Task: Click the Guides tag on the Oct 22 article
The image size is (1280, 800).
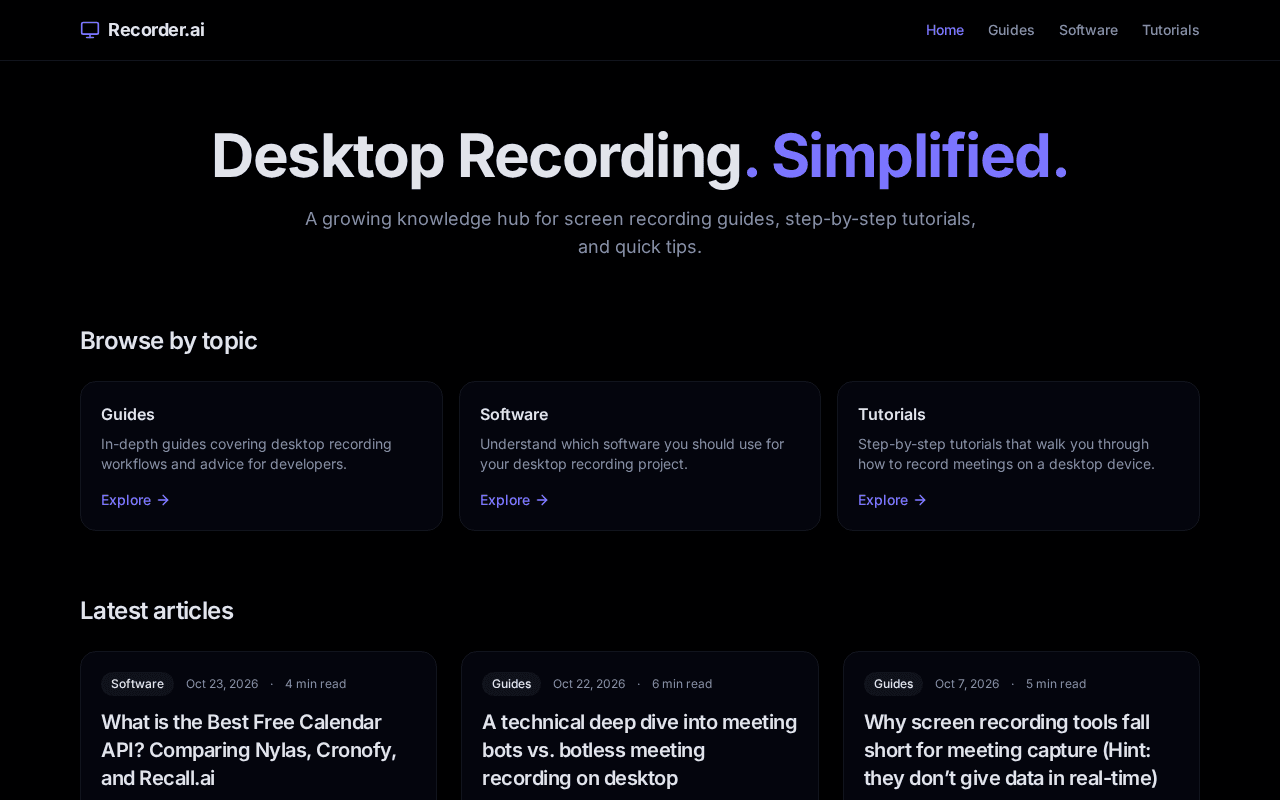Action: click(511, 684)
